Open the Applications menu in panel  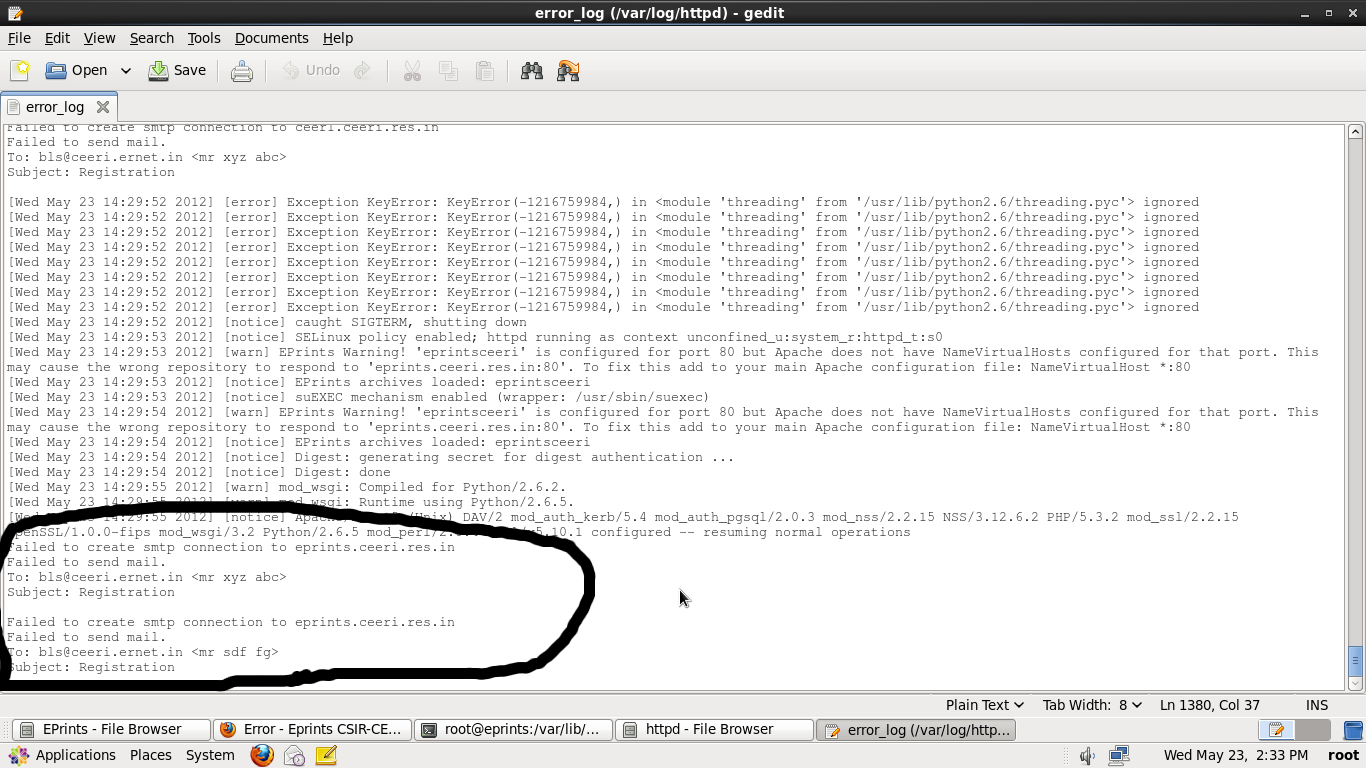click(63, 755)
